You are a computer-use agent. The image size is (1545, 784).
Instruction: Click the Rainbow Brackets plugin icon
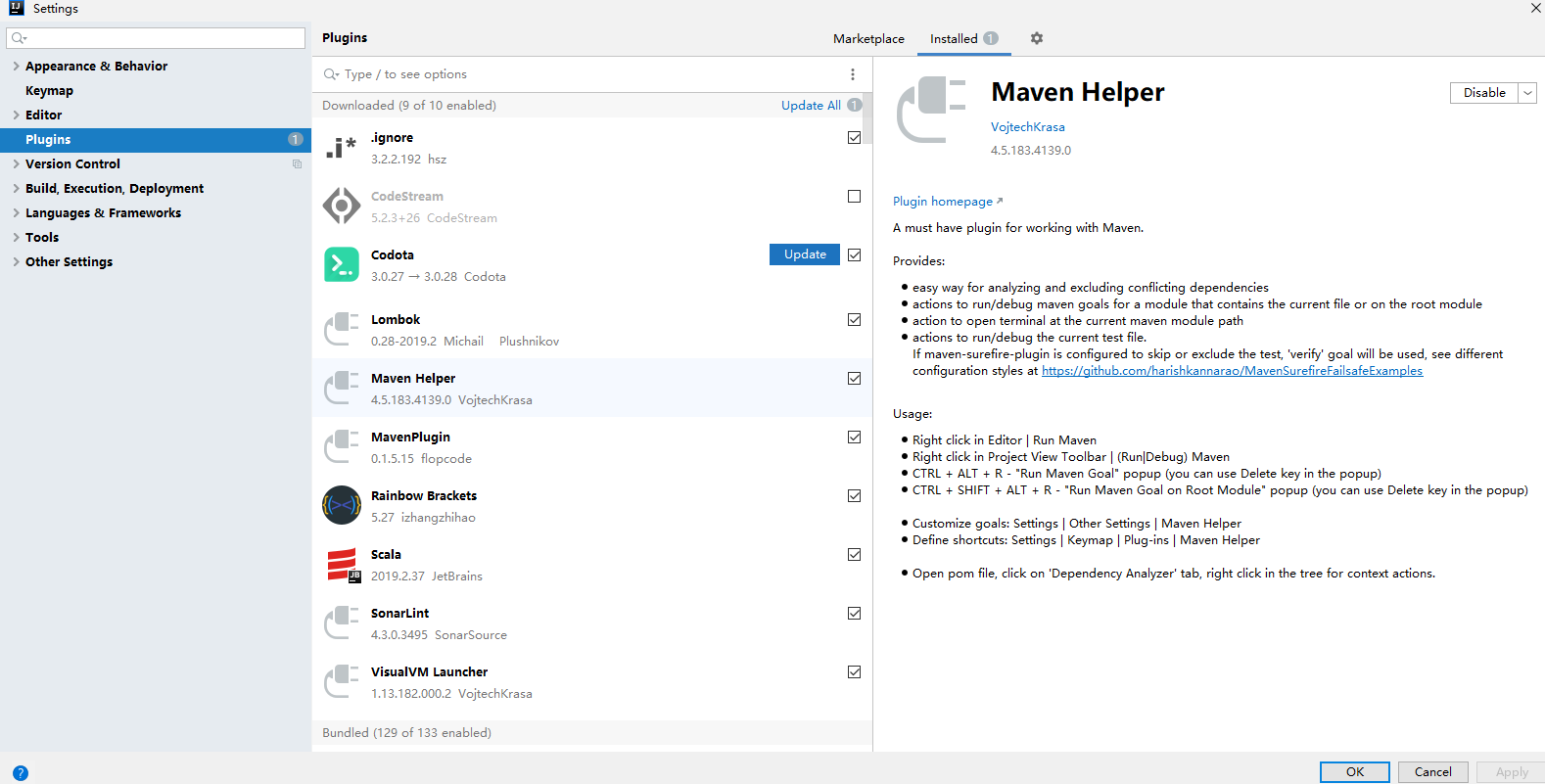coord(341,505)
